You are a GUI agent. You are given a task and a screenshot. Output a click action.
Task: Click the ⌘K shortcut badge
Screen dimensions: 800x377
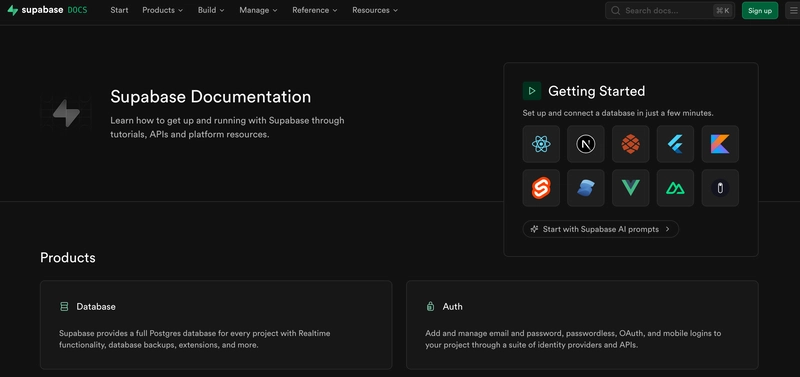click(x=722, y=10)
